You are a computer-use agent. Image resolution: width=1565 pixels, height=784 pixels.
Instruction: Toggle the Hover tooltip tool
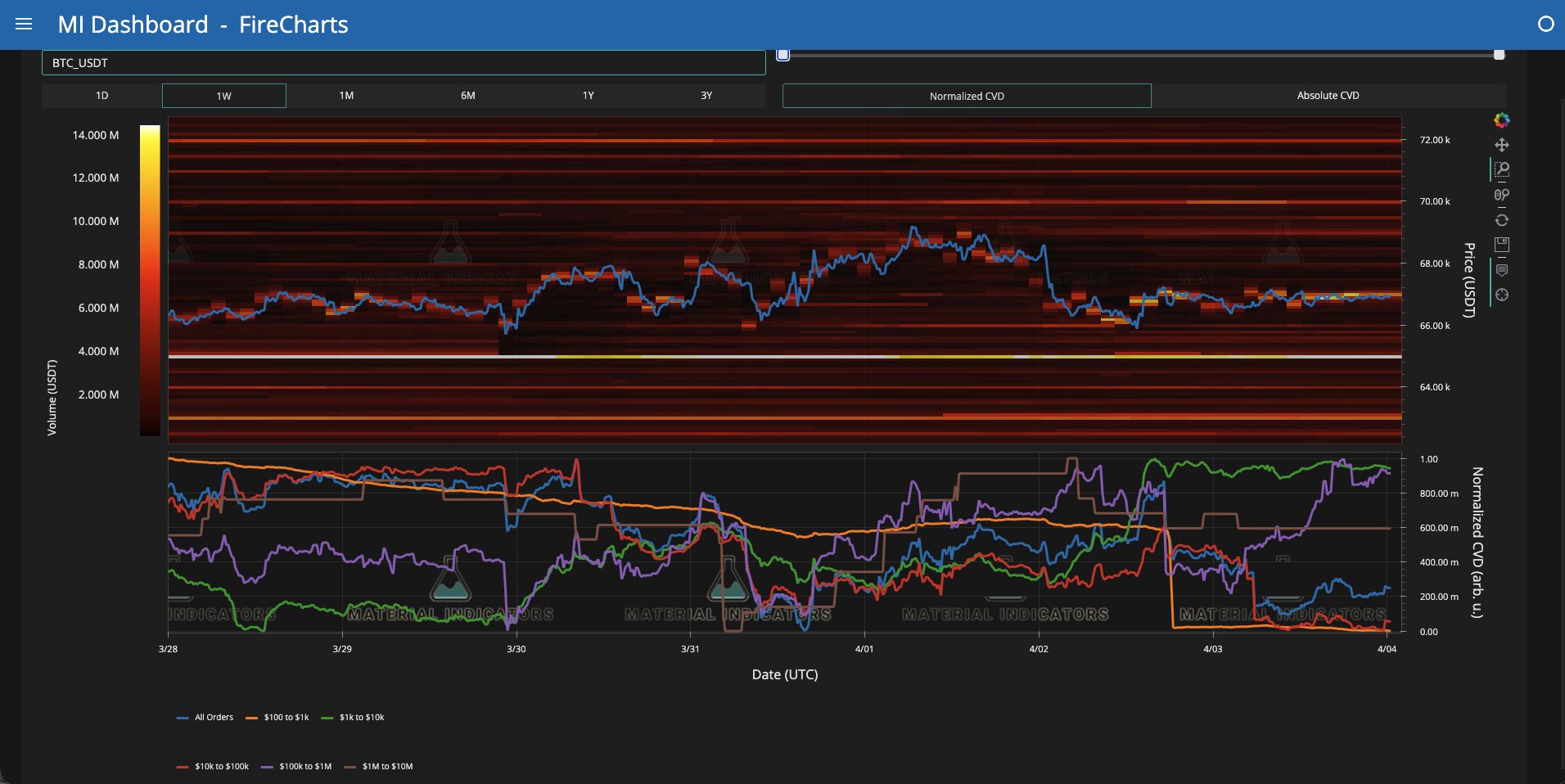coord(1501,270)
